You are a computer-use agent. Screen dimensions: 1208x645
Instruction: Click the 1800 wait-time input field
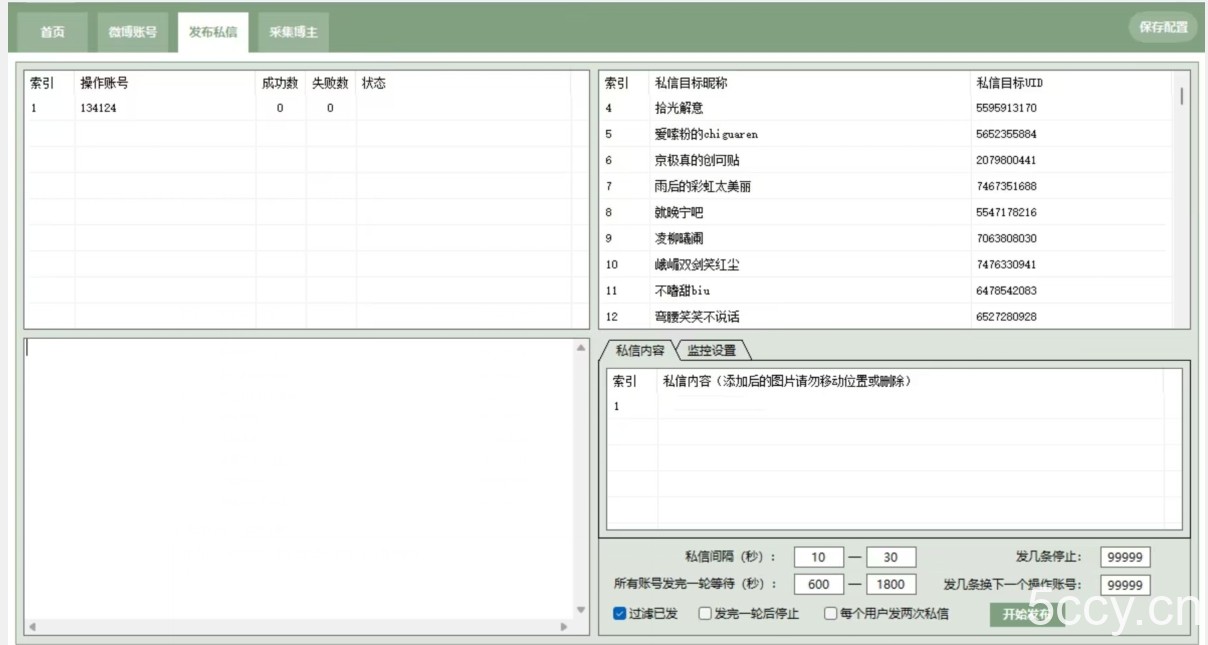(x=891, y=584)
